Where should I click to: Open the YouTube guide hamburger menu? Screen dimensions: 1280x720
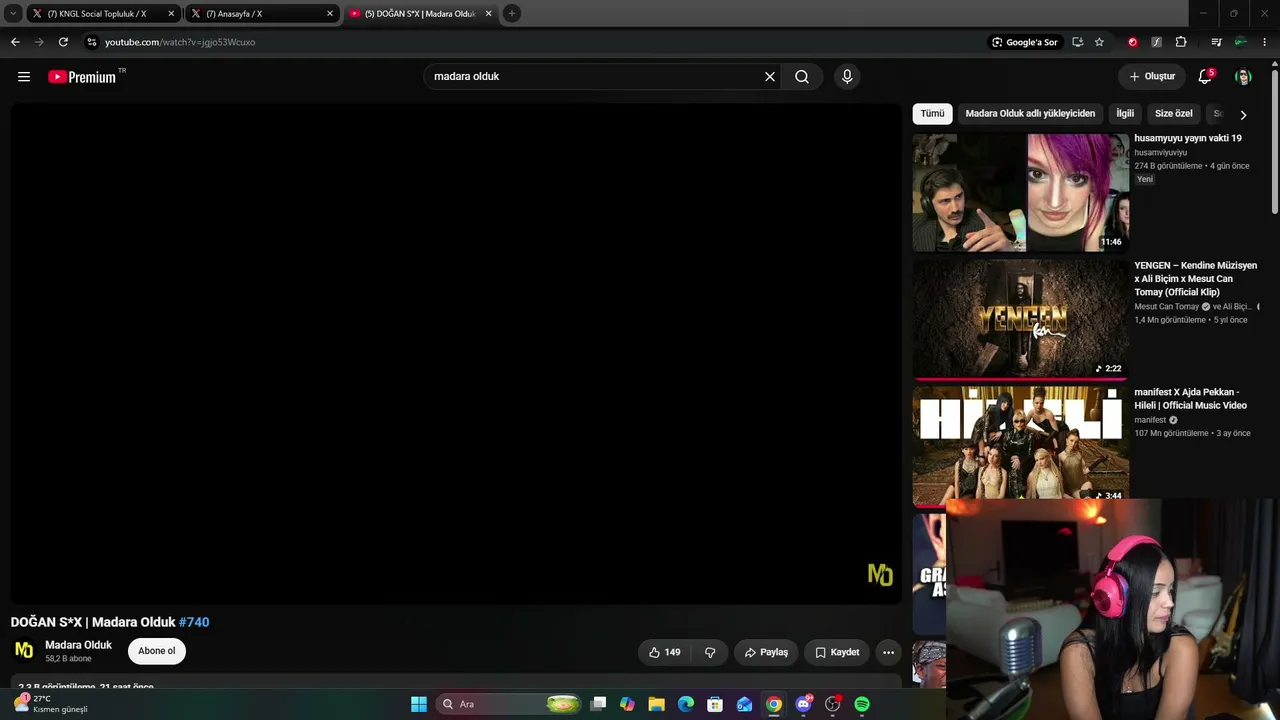(24, 77)
